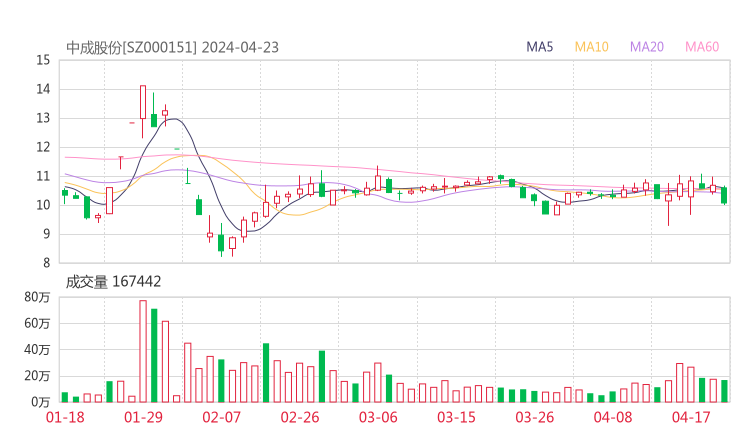The height and width of the screenshot is (440, 740).
Task: Click the MA60 legend label
Action: pos(702,47)
